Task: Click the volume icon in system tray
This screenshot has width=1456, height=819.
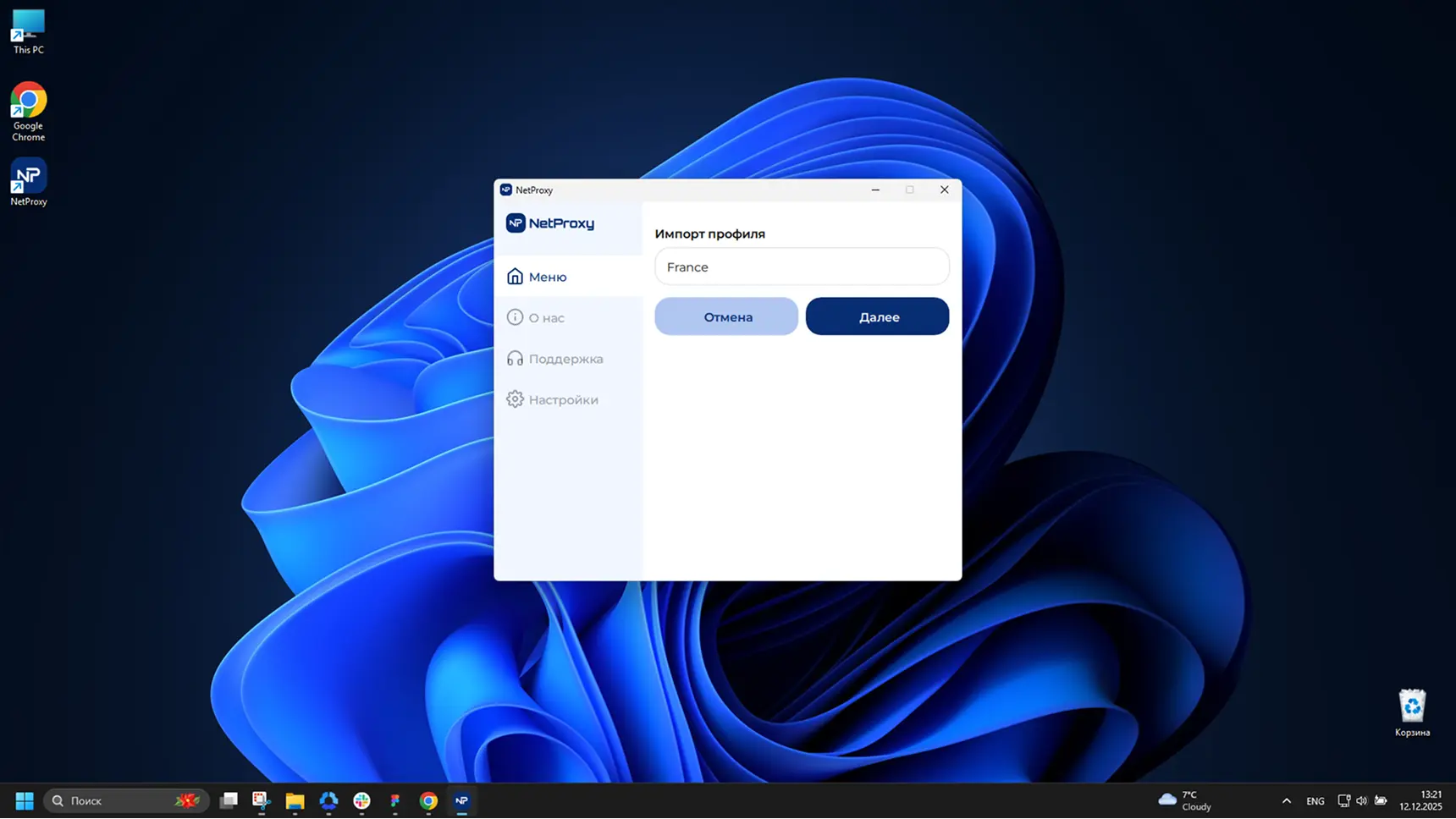Action: 1361,800
